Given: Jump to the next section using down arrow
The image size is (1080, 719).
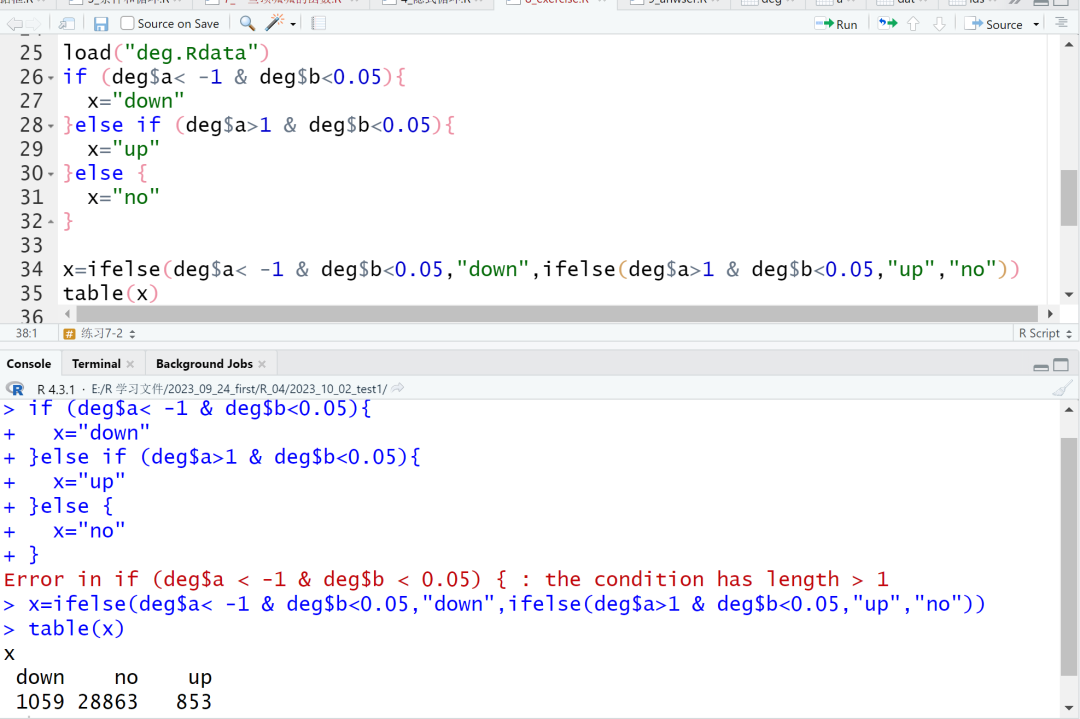Looking at the screenshot, I should [939, 24].
